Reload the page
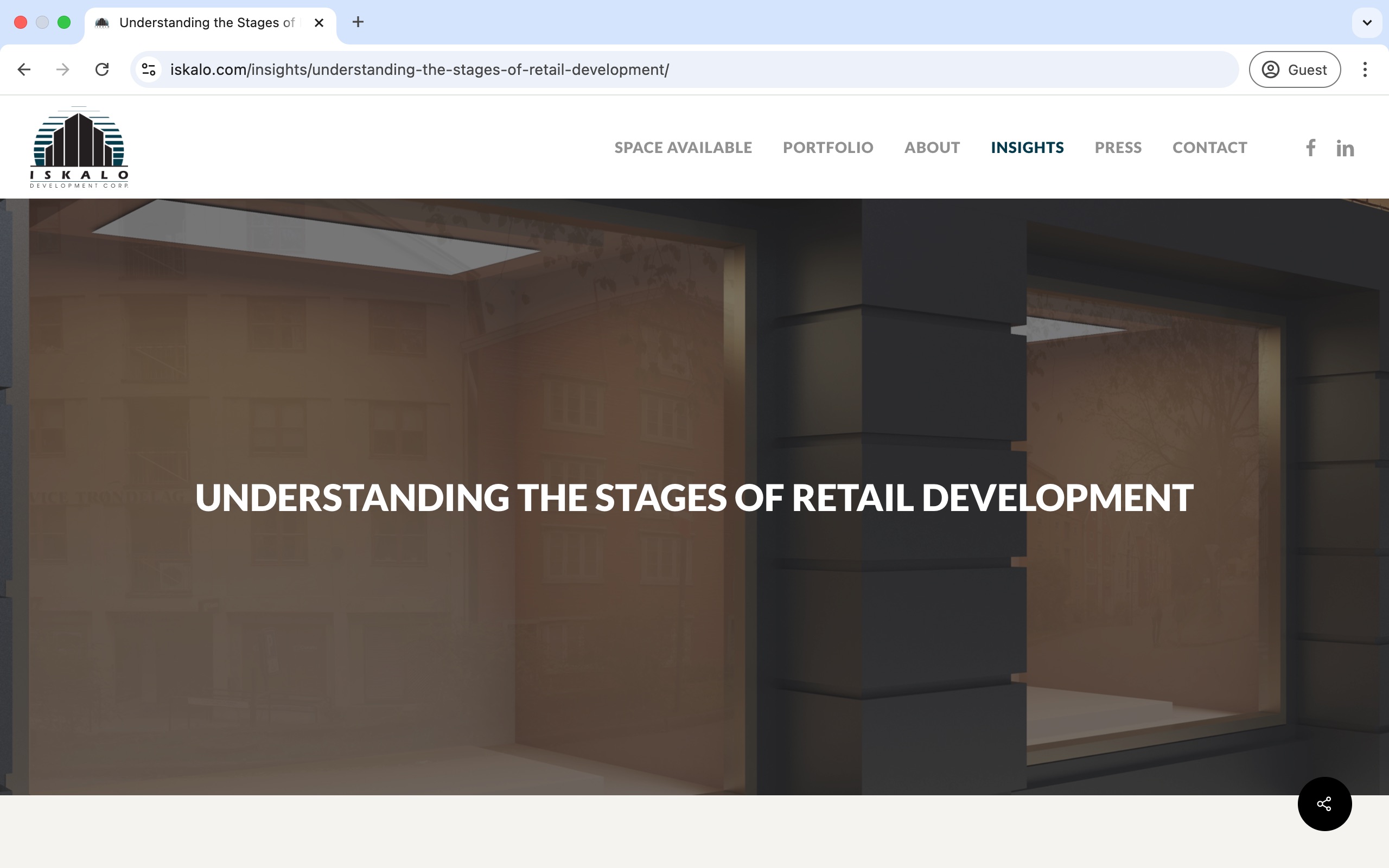Viewport: 1389px width, 868px height. [102, 69]
